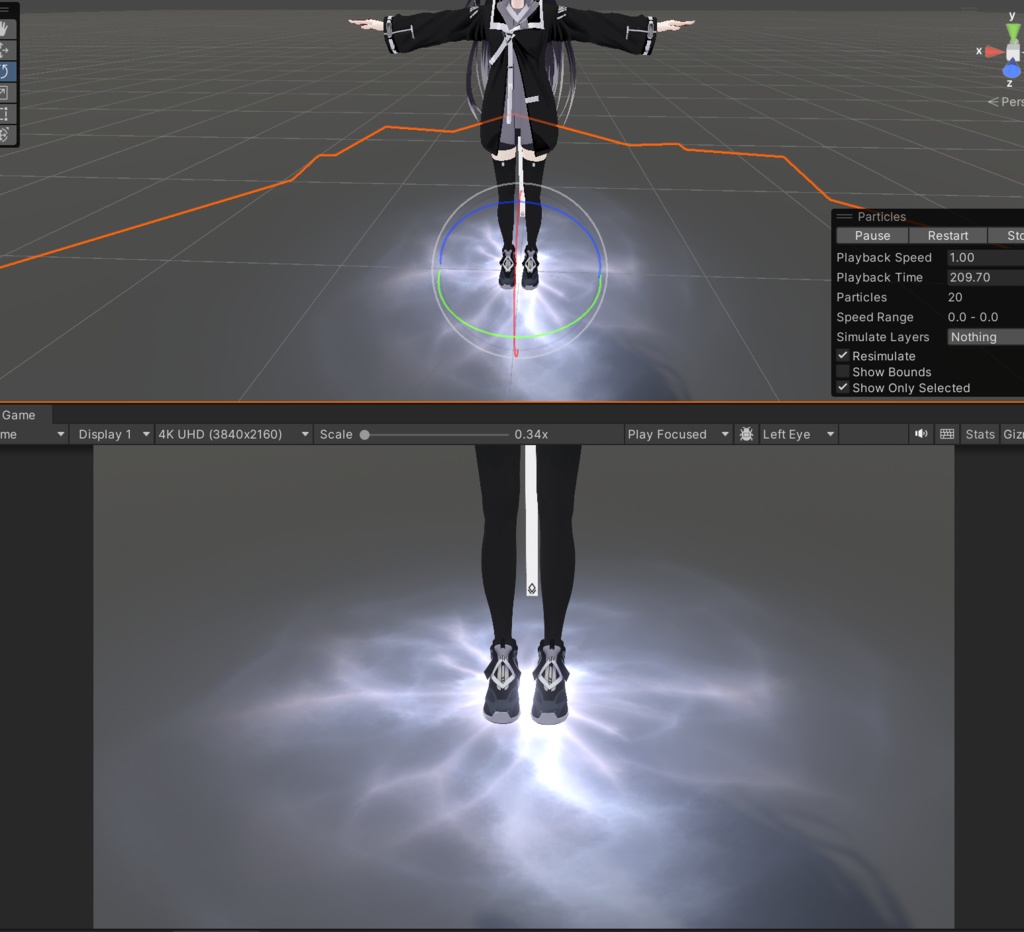Uncheck Show Only Selected
This screenshot has width=1024, height=932.
pyautogui.click(x=843, y=388)
